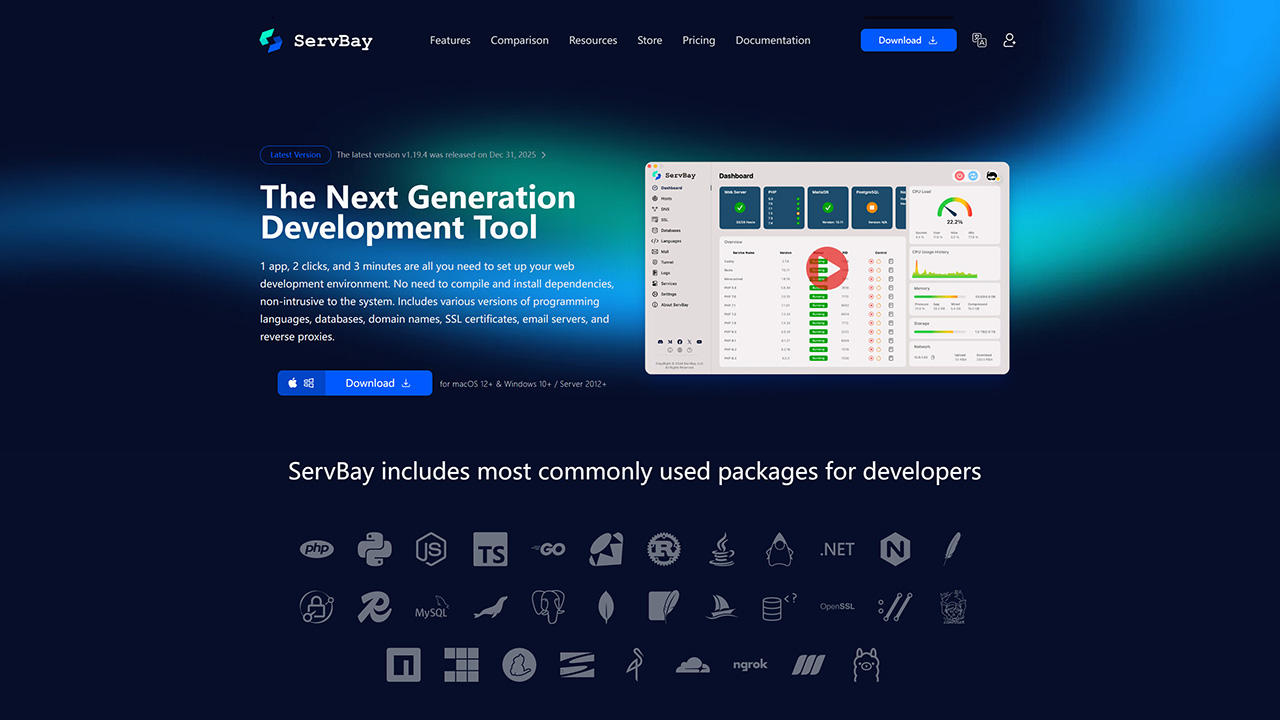This screenshot has width=1280, height=720.
Task: Open the Features menu item
Action: [x=450, y=41]
